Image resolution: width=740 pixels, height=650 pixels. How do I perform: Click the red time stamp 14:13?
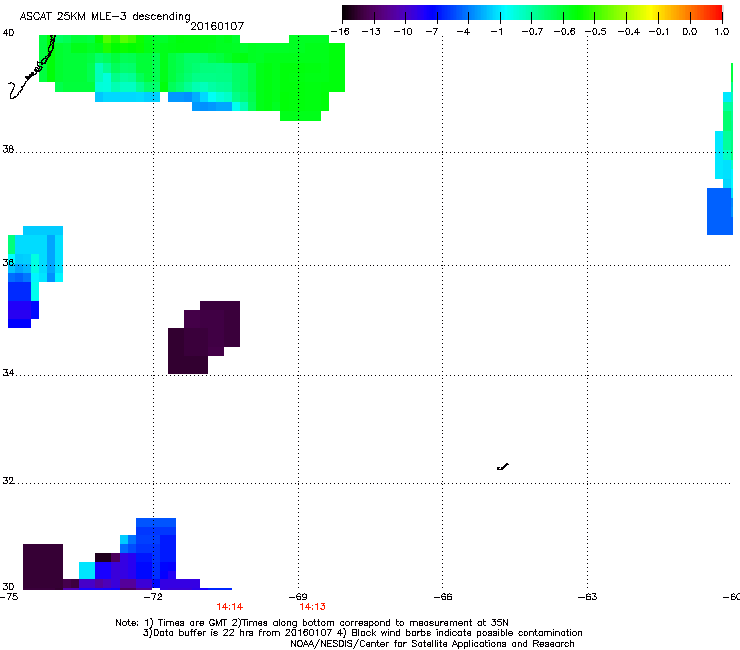pos(312,607)
